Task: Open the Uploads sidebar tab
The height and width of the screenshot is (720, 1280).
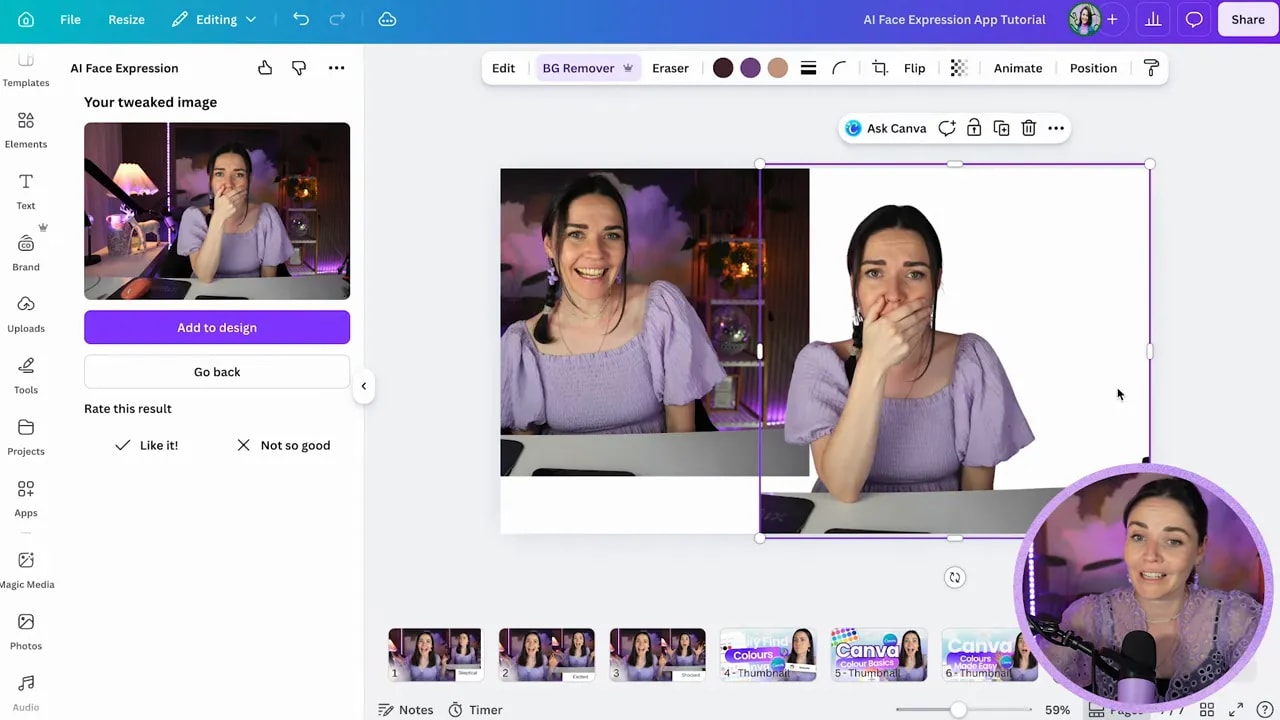Action: pos(26,314)
